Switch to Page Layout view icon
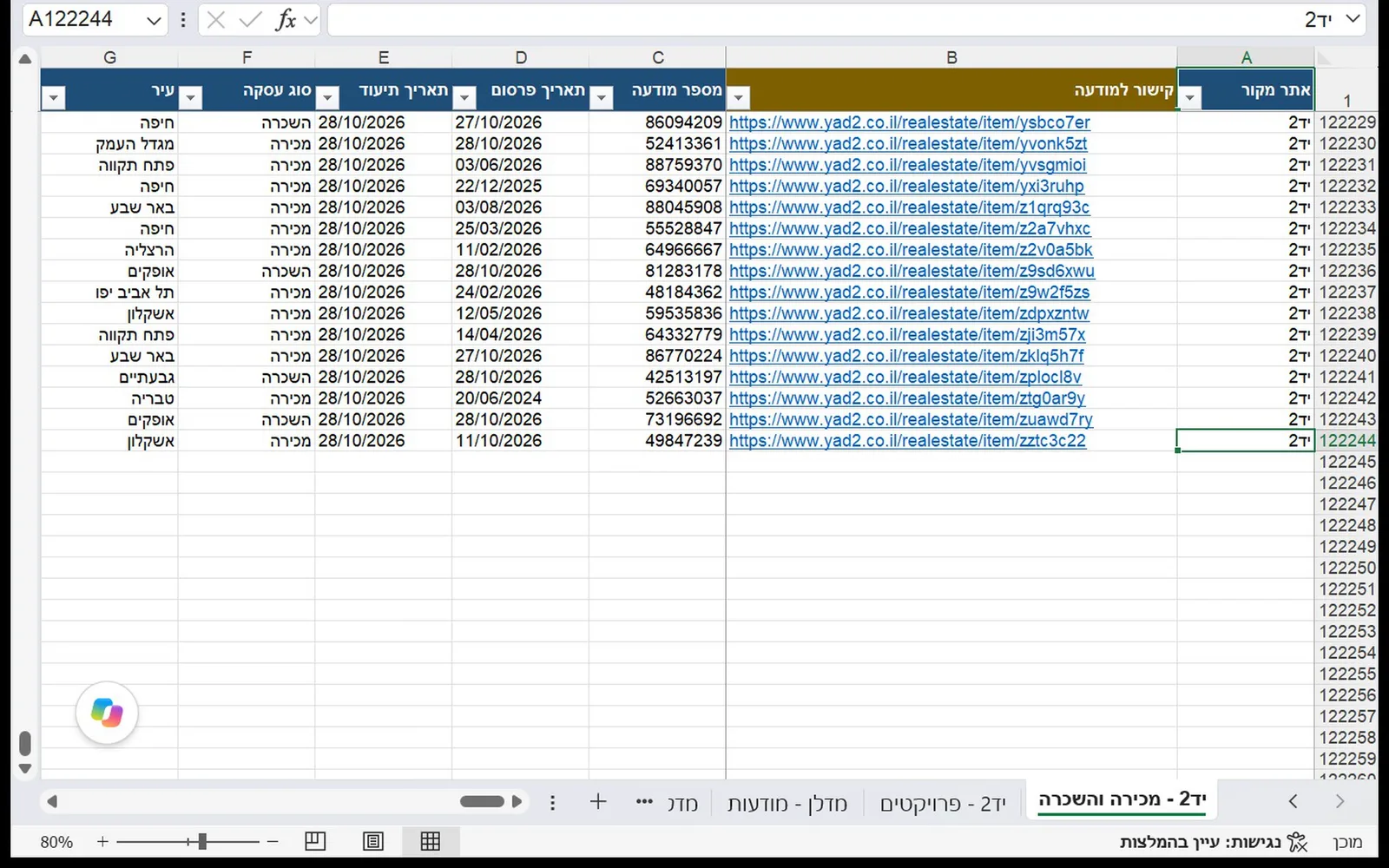The width and height of the screenshot is (1389, 868). pos(373,841)
